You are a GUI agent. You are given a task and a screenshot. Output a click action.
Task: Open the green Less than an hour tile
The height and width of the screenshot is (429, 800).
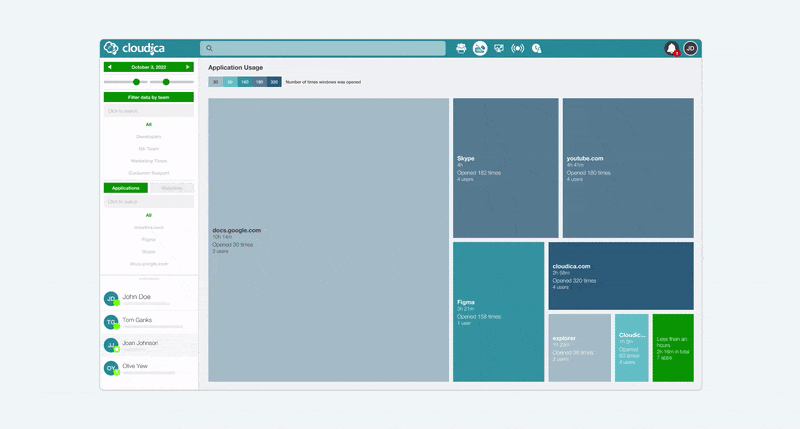pos(673,347)
